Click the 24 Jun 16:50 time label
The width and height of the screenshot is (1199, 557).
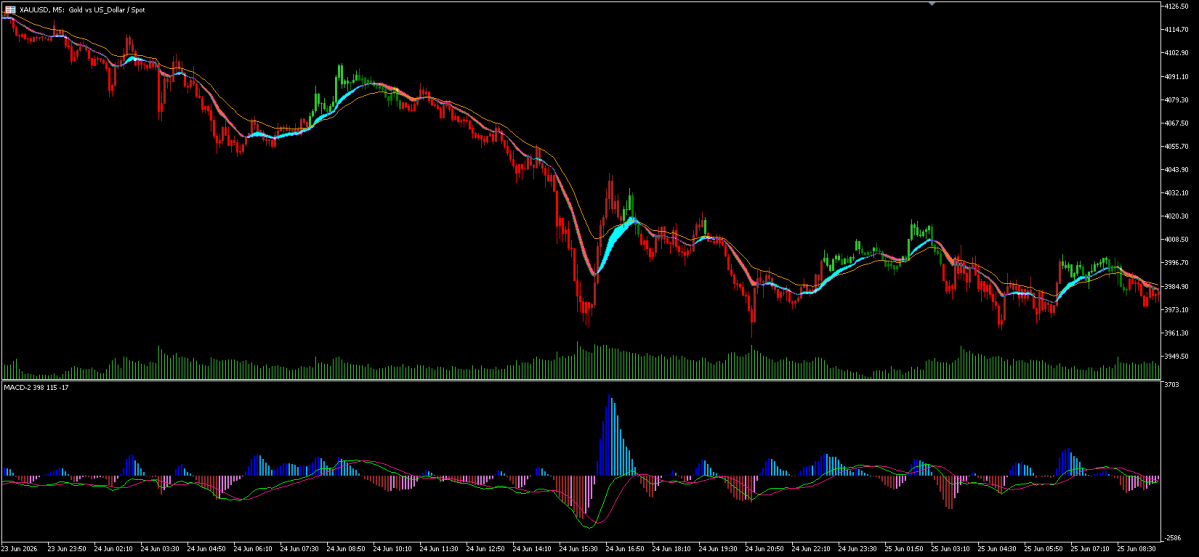[x=625, y=549]
